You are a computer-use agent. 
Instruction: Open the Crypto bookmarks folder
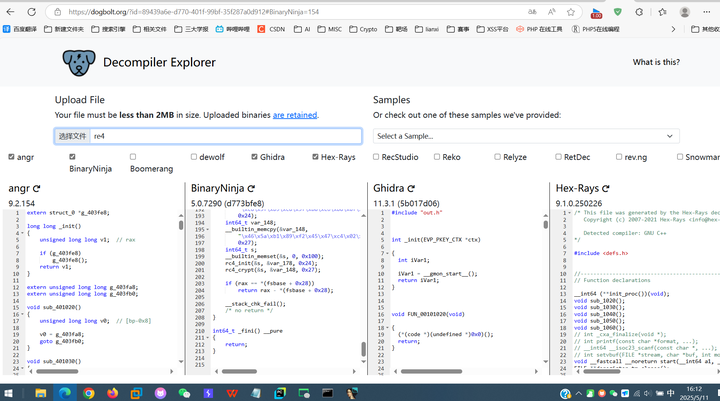coord(363,29)
